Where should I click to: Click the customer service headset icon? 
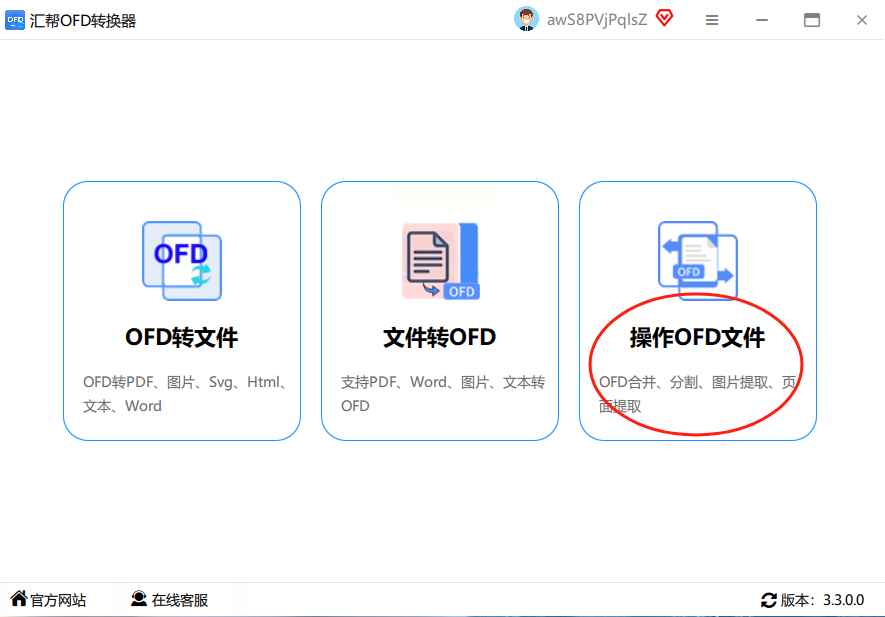tap(138, 598)
